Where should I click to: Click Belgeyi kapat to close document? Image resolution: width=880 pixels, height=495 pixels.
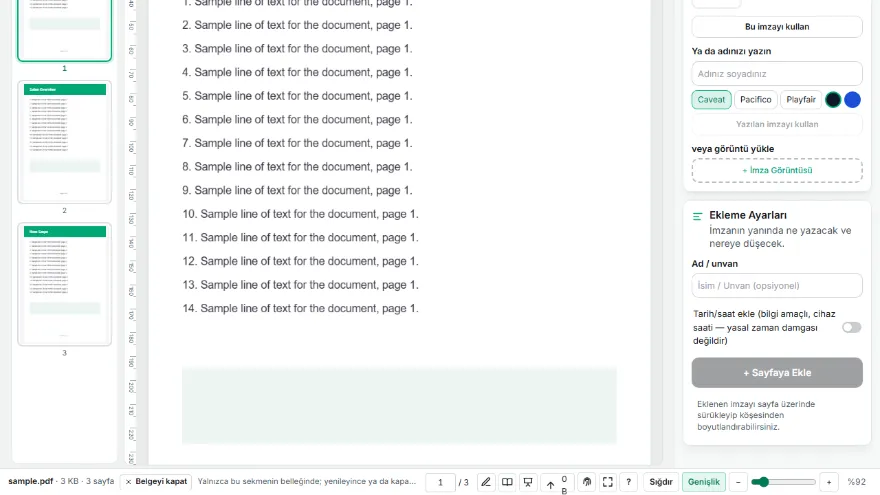[x=156, y=482]
